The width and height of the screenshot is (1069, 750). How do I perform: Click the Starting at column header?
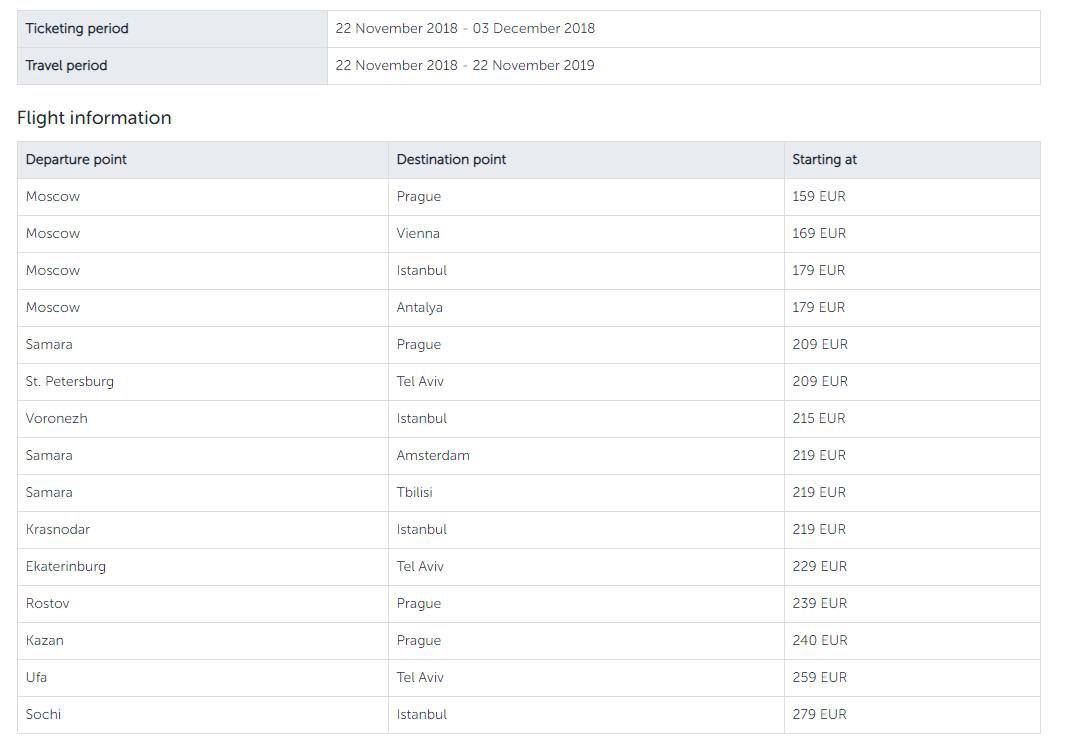coord(824,160)
